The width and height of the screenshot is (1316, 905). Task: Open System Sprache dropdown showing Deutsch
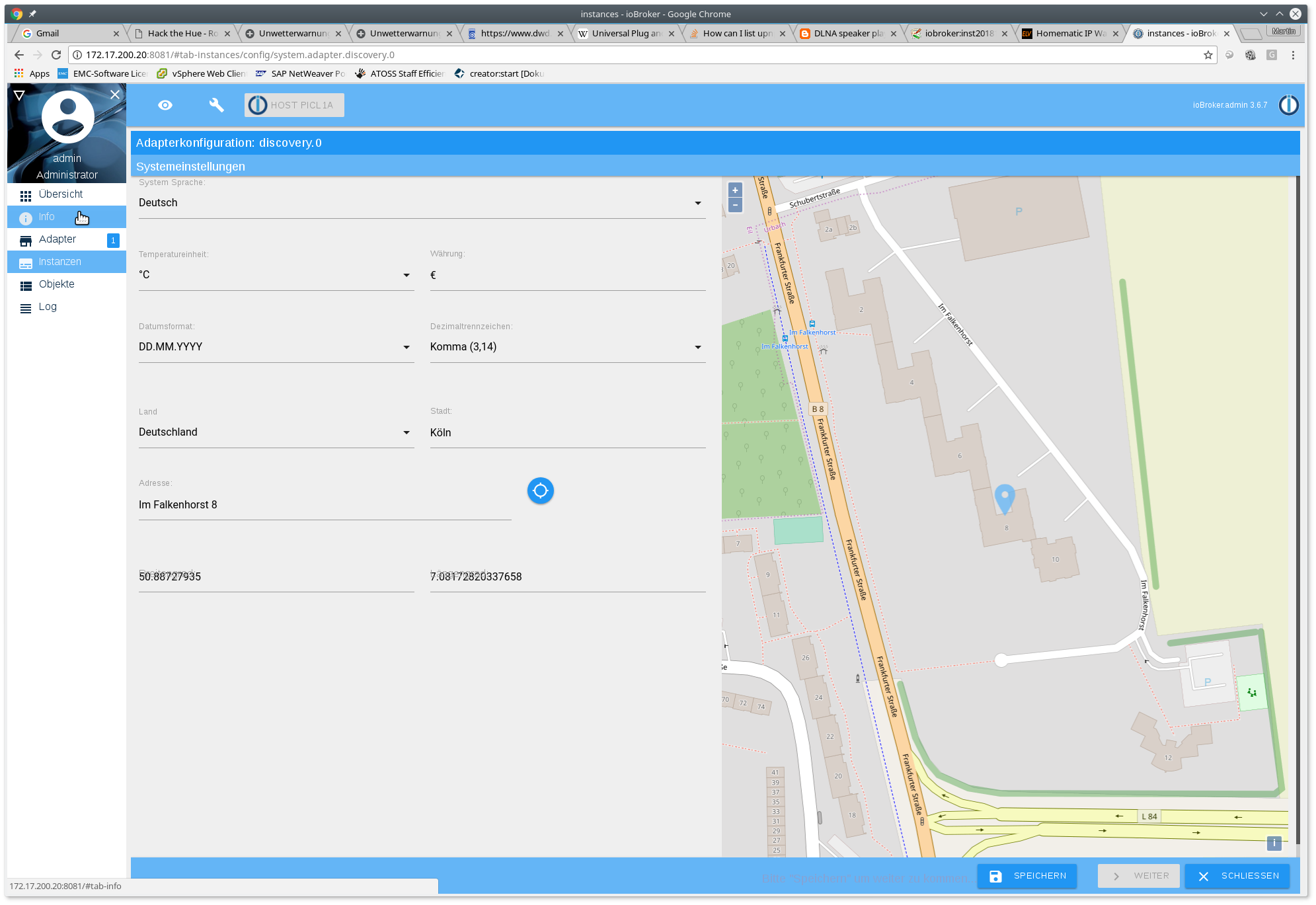[x=422, y=203]
